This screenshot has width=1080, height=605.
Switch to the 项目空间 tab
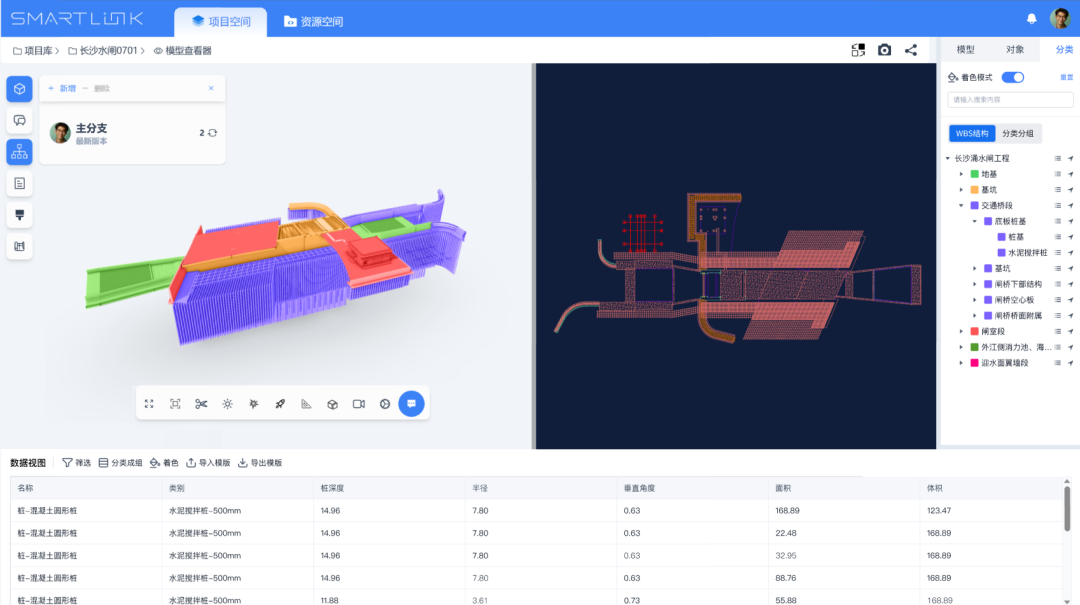click(x=220, y=21)
